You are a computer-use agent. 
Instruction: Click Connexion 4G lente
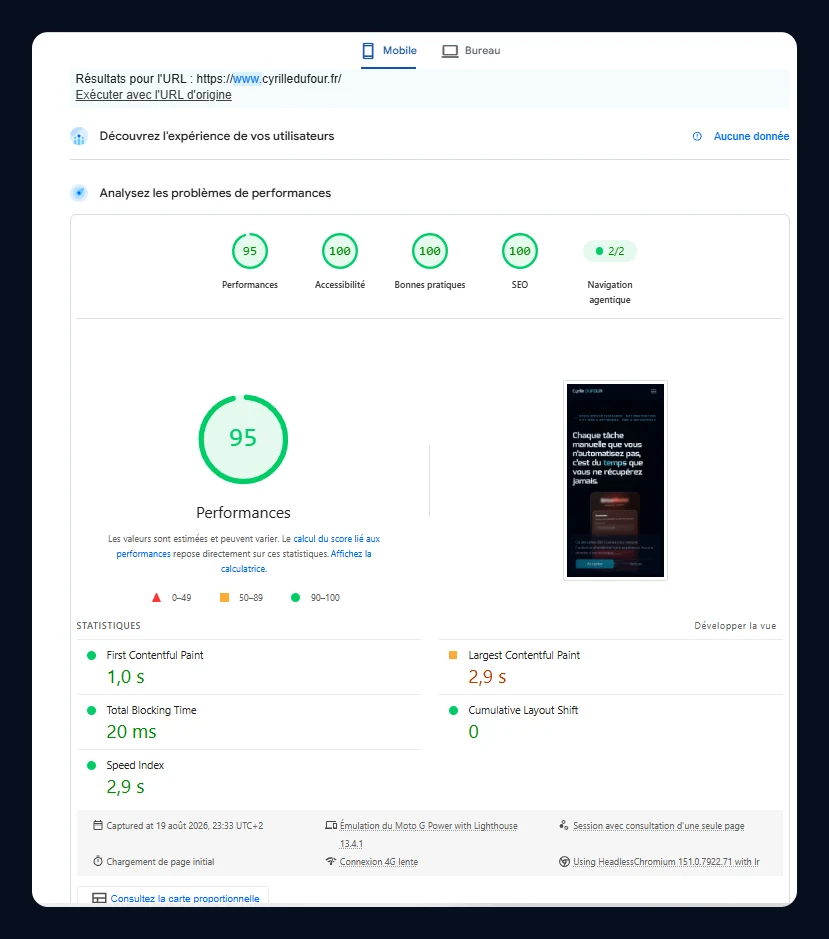click(x=379, y=862)
